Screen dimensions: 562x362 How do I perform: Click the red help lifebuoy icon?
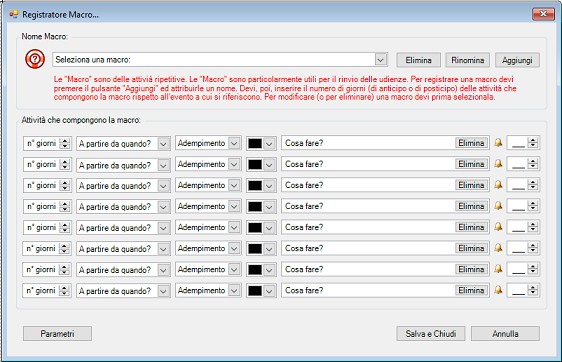coord(35,59)
